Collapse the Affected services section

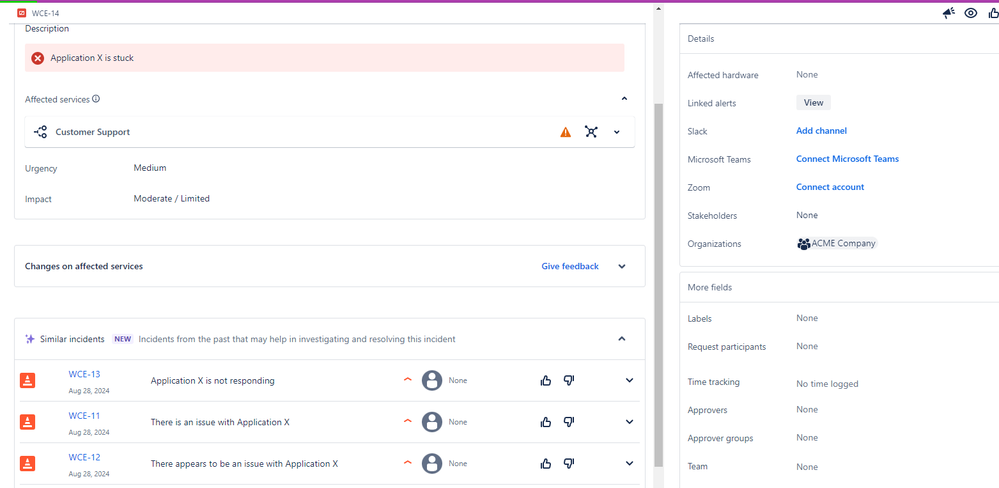[624, 98]
